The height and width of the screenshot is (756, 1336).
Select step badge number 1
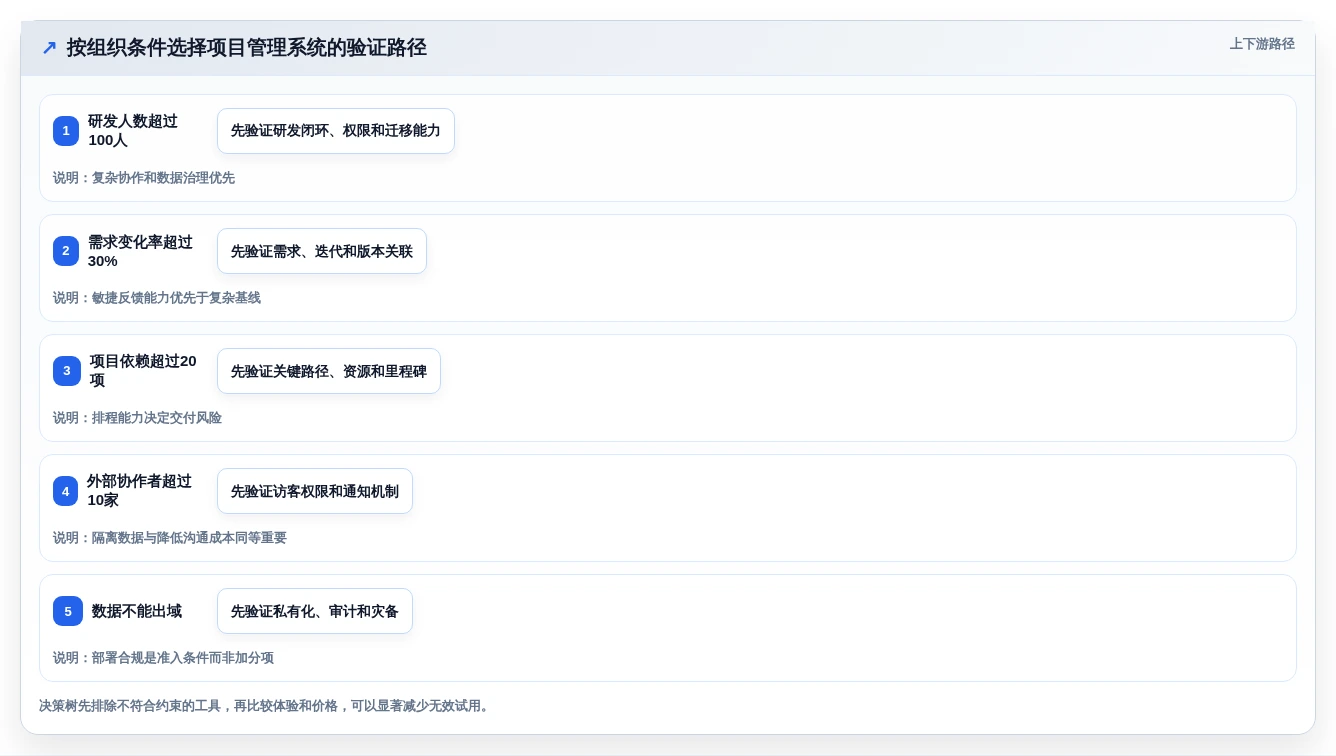coord(66,131)
